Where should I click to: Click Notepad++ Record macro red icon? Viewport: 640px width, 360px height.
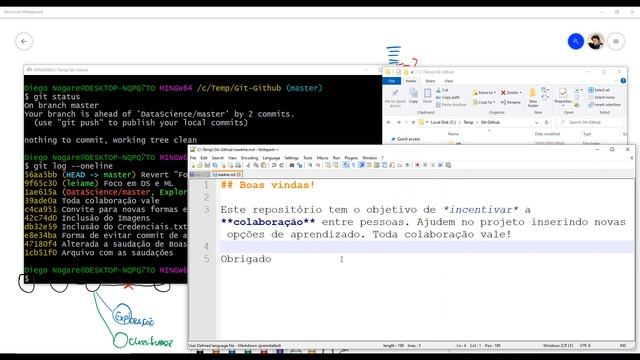[x=417, y=165]
